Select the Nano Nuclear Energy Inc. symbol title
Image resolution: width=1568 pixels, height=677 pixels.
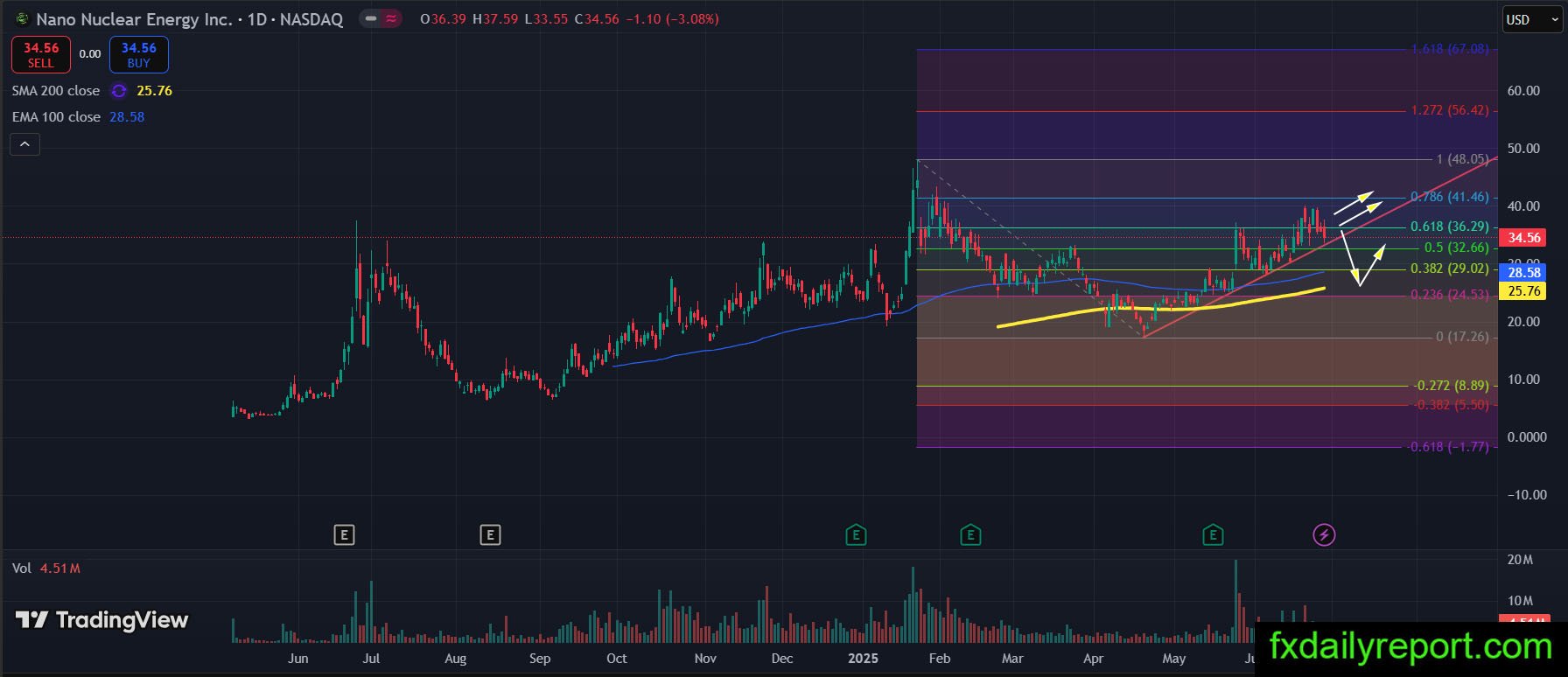[x=135, y=19]
